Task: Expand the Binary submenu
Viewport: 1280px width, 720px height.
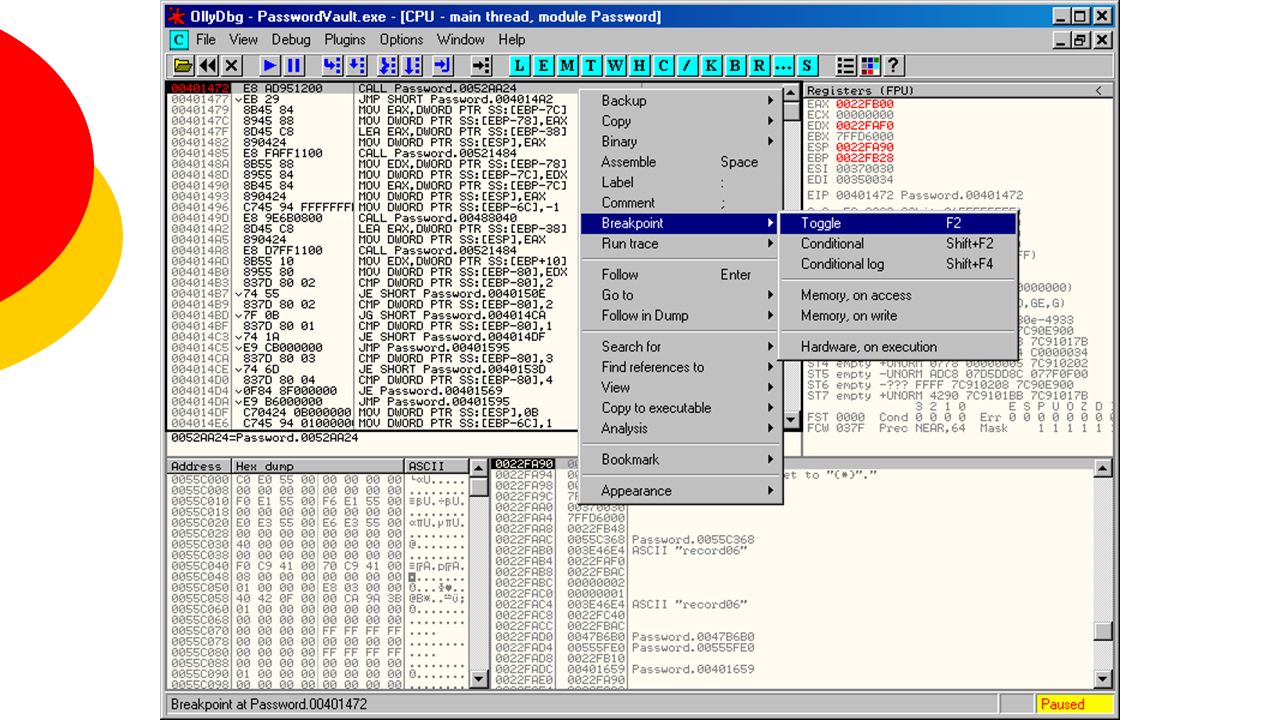Action: pos(681,141)
